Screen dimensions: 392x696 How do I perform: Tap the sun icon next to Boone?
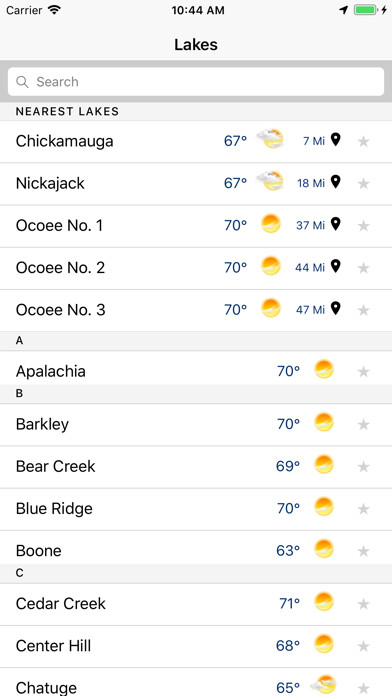click(x=324, y=549)
